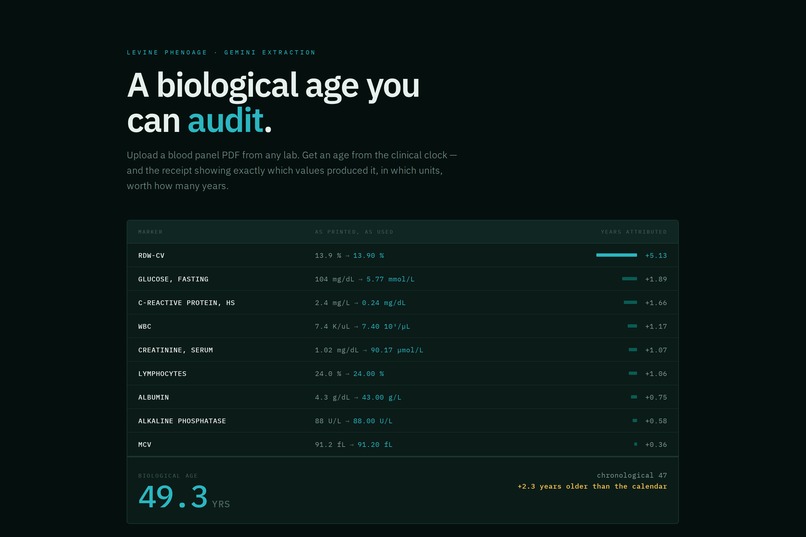The width and height of the screenshot is (806, 537).
Task: Click the printed value '7.4 K/uL' for WBC
Action: point(333,326)
